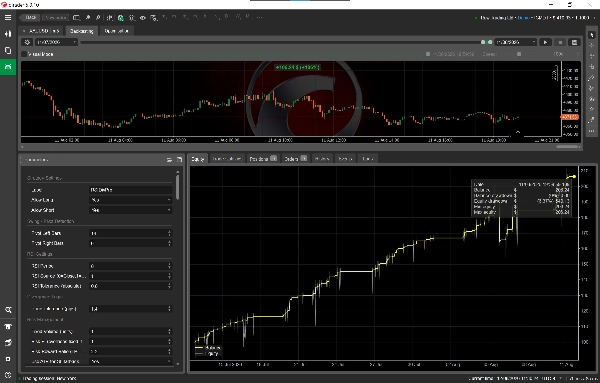
Task: Open the highlighted green Algo sidebar section
Action: click(x=8, y=67)
